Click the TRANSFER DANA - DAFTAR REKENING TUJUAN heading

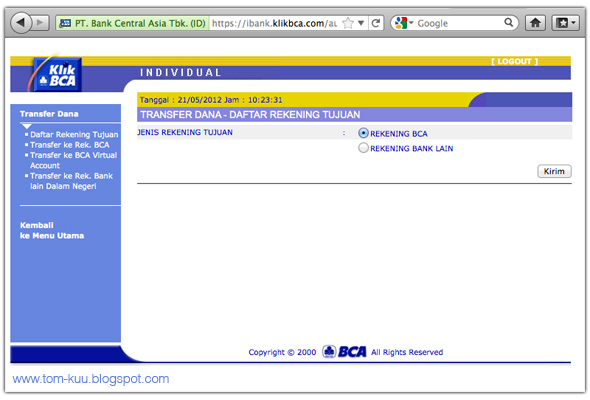[250, 114]
